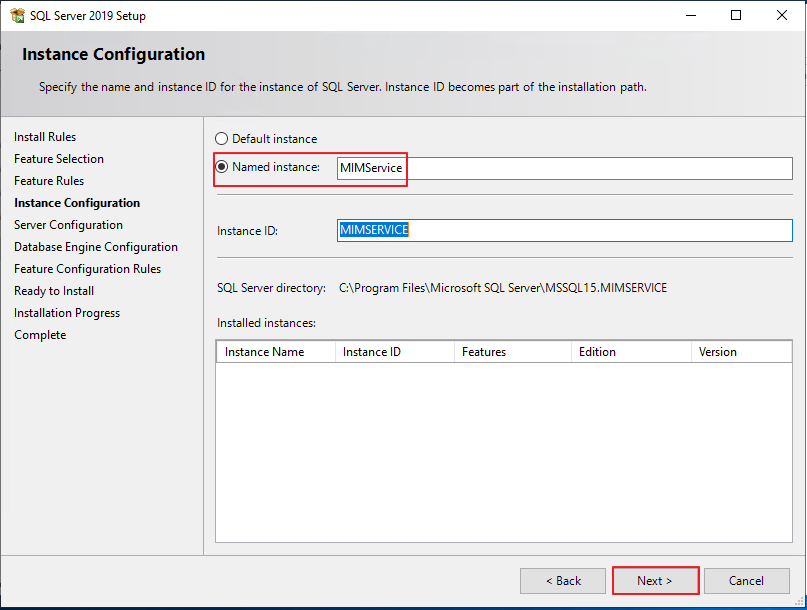807x610 pixels.
Task: Click the Instance Configuration page heading
Action: pos(113,54)
